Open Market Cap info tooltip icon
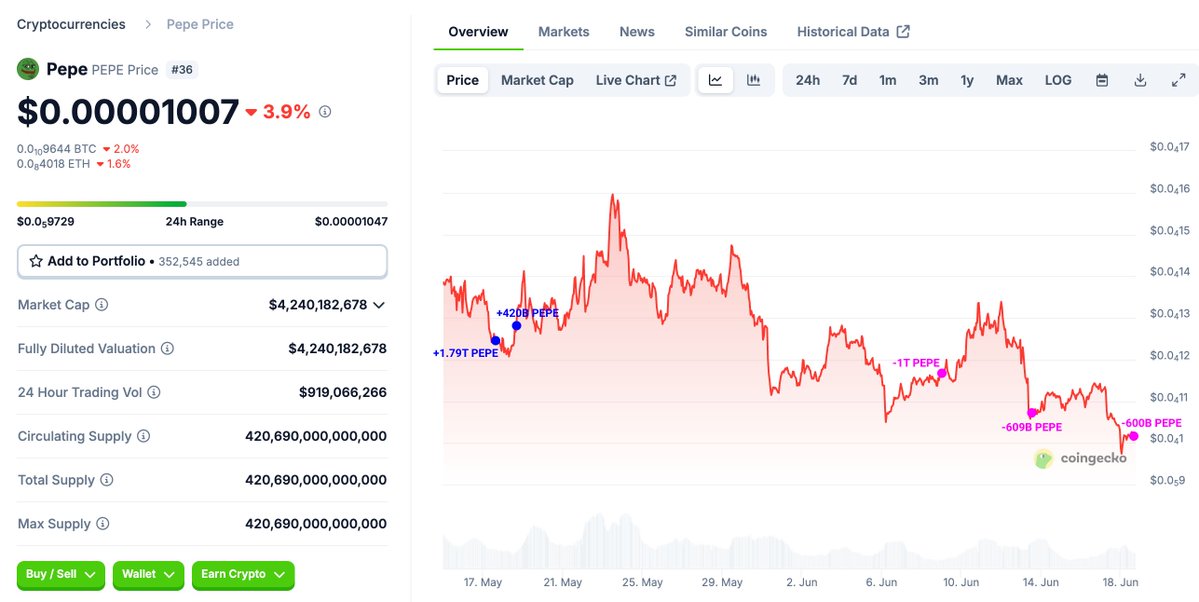Screen dimensions: 1199x602 coord(101,304)
